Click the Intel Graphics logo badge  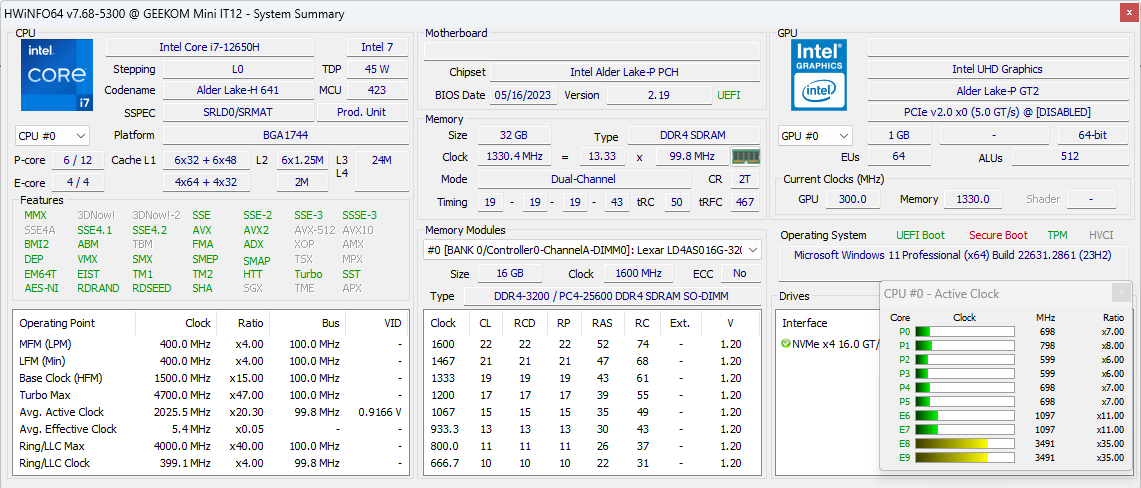[820, 75]
